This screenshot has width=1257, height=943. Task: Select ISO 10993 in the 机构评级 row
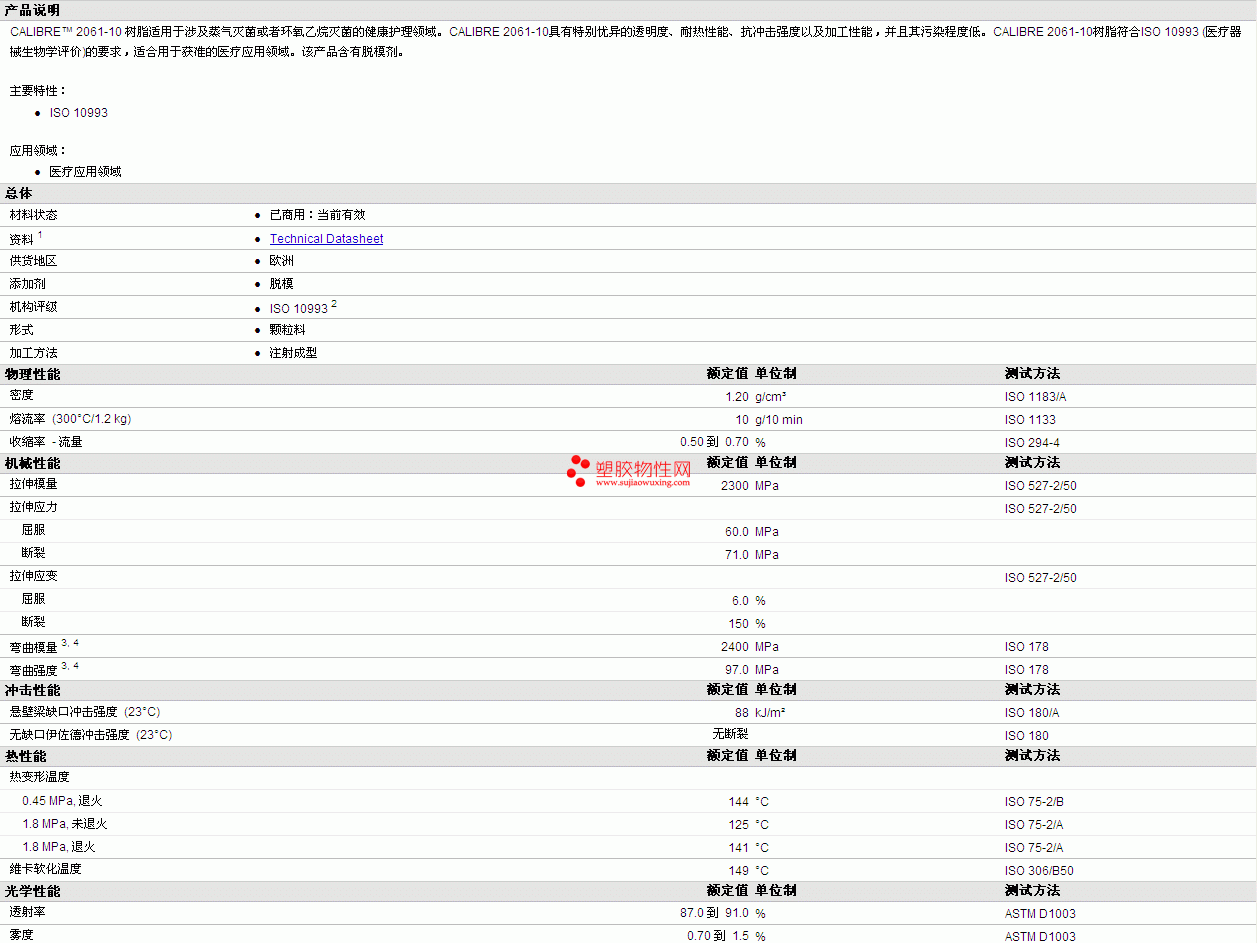coord(299,309)
